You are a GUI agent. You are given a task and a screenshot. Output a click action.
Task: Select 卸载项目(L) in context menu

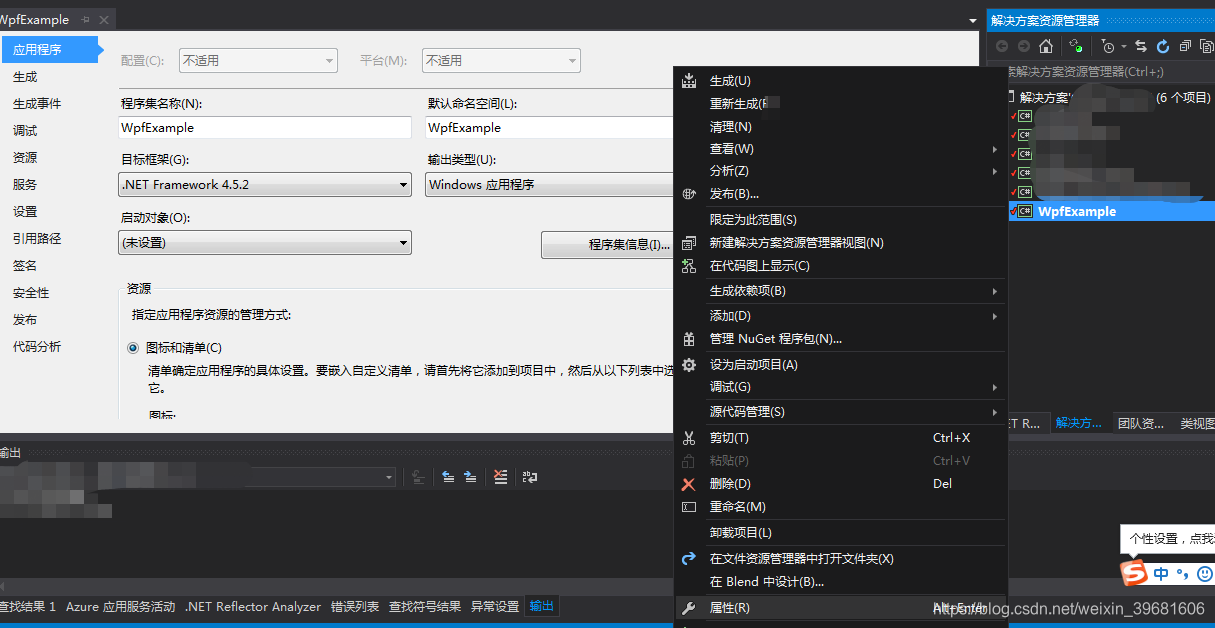click(x=842, y=533)
